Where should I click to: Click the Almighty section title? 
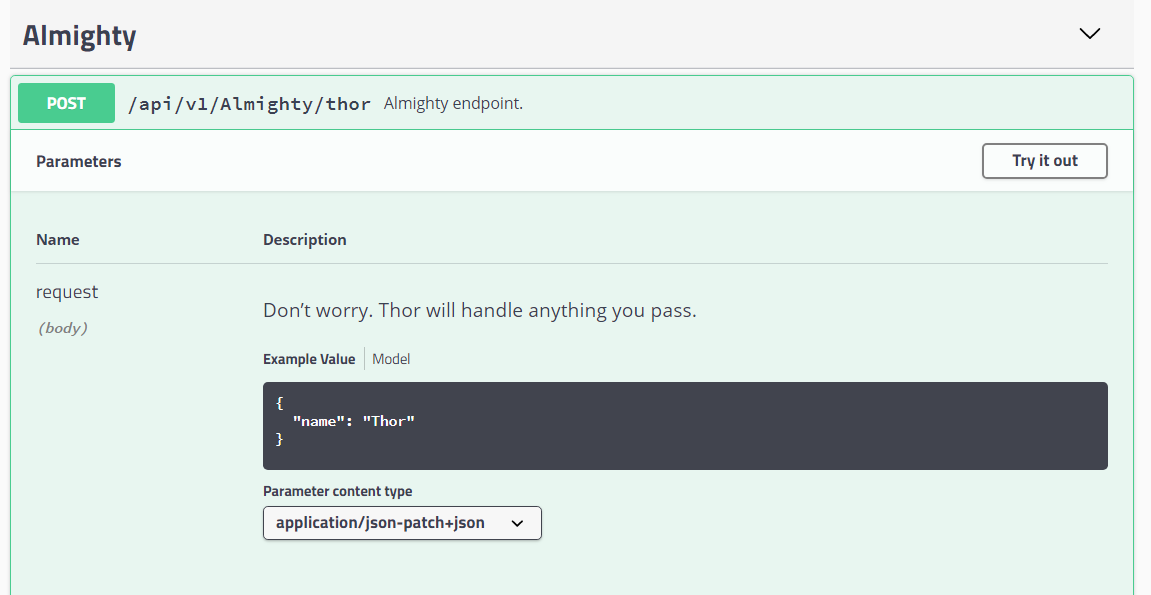coord(79,35)
